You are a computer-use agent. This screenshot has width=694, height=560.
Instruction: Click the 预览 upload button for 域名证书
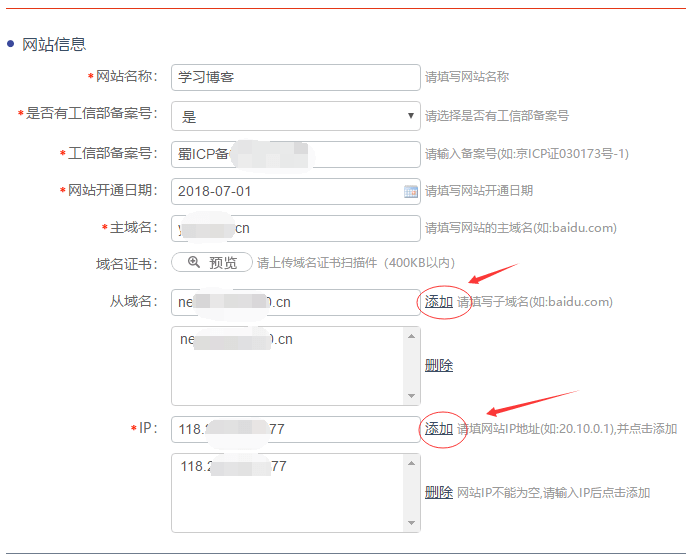[x=211, y=263]
